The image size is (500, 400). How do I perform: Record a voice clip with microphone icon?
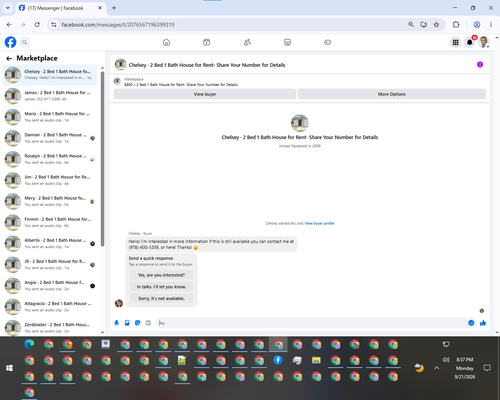coord(117,323)
